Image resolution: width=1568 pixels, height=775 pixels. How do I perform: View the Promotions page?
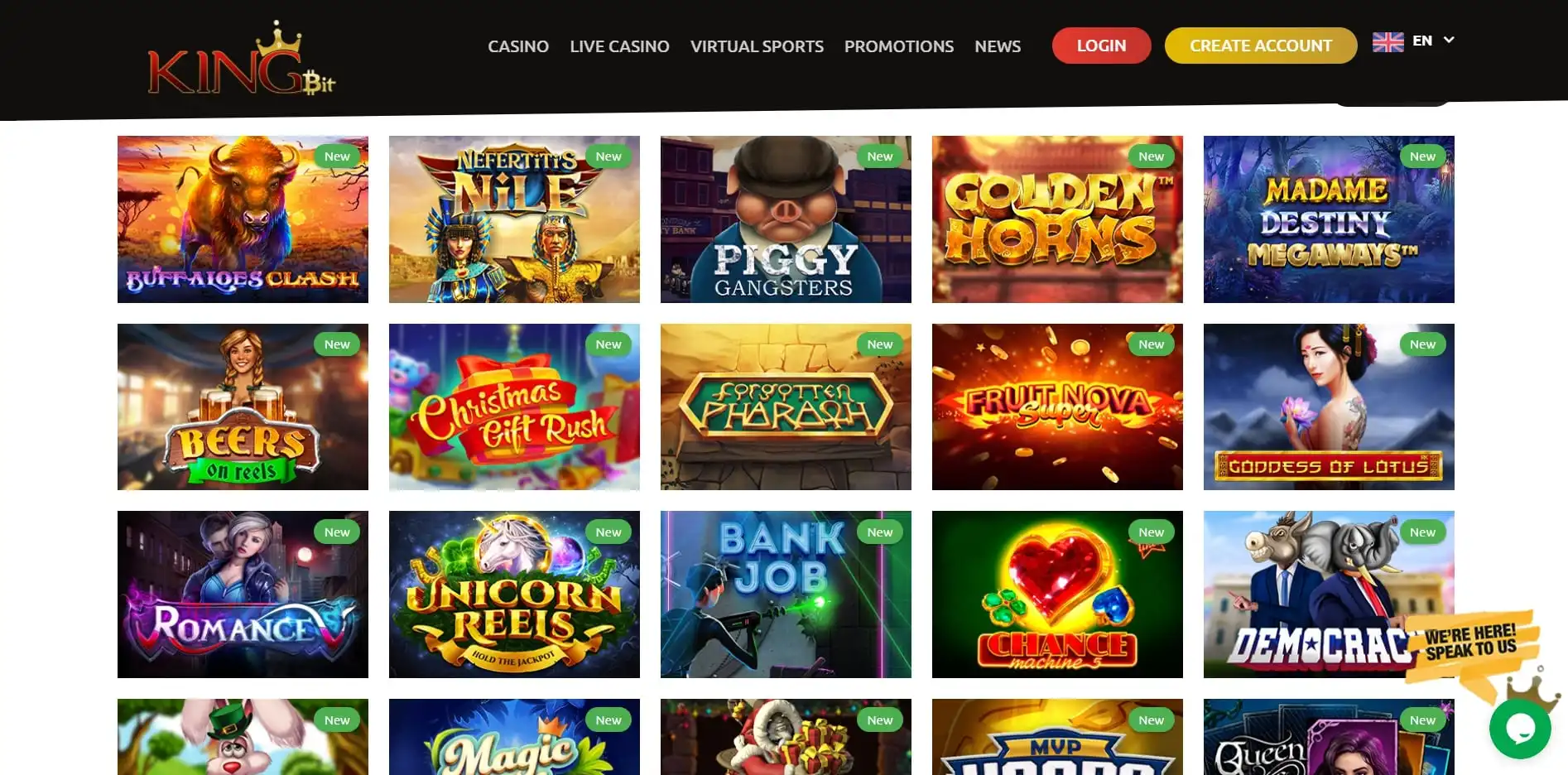coord(899,46)
